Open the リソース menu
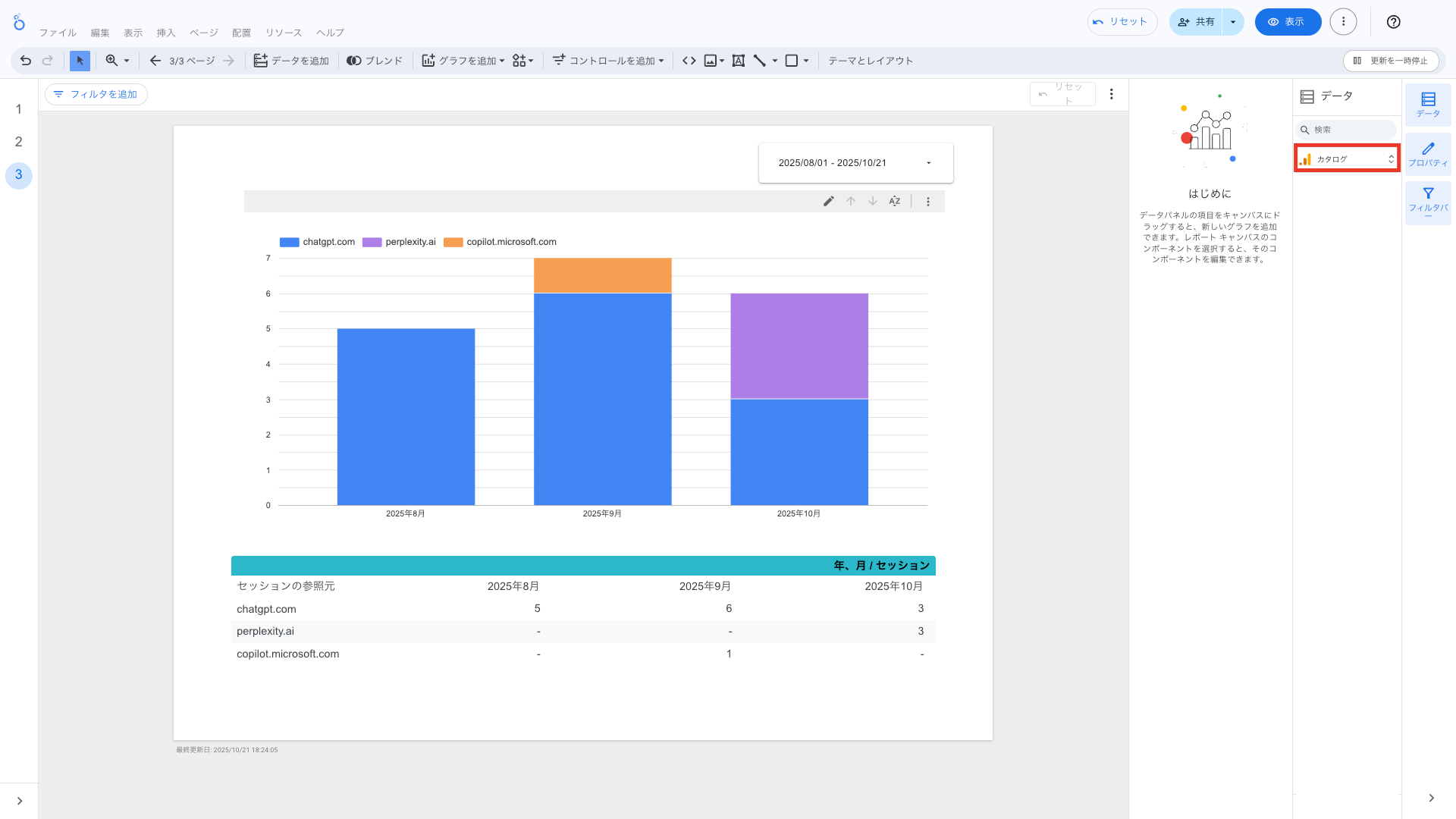Image resolution: width=1456 pixels, height=819 pixels. coord(284,33)
